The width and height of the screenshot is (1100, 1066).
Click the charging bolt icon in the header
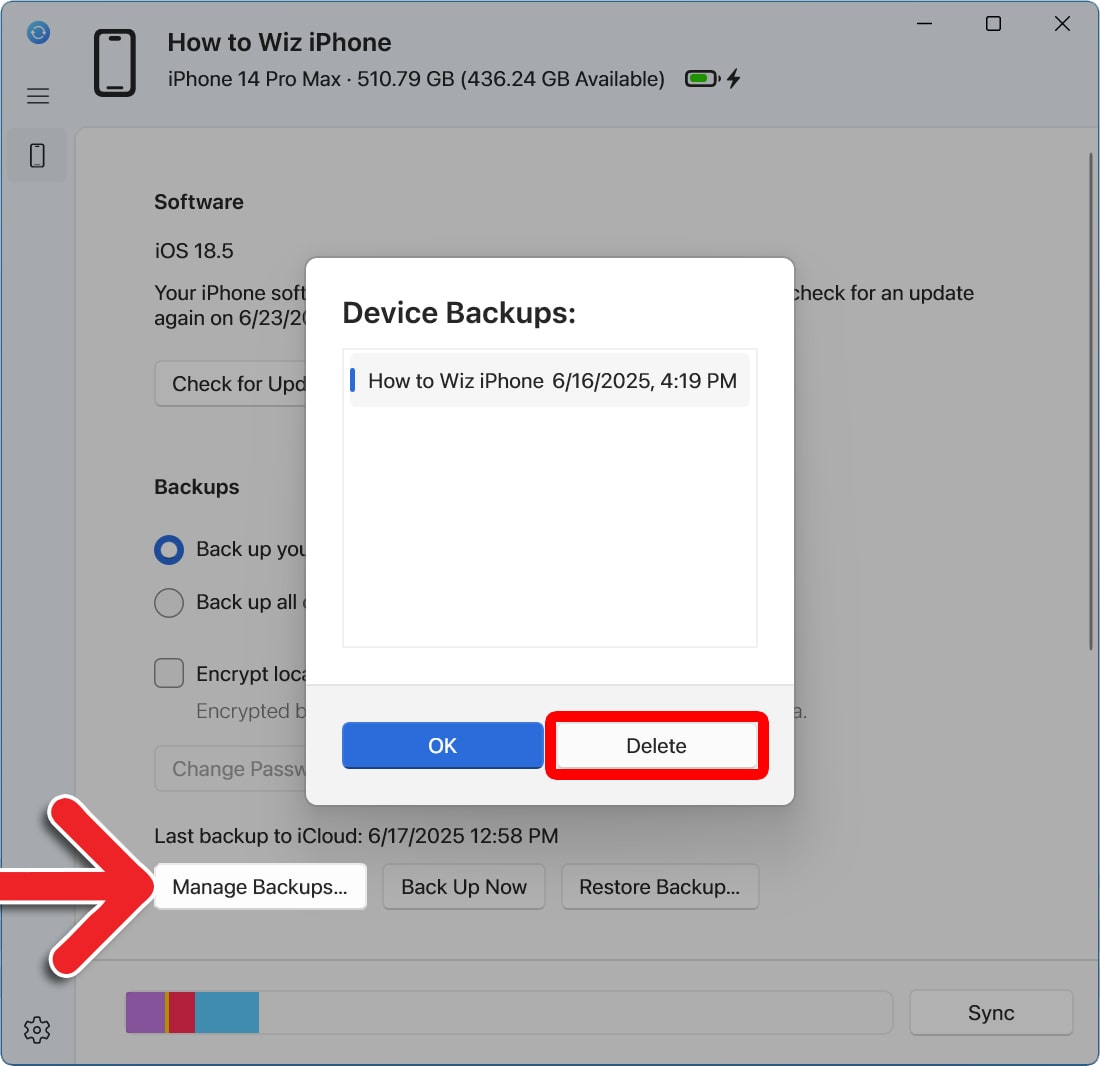[734, 78]
